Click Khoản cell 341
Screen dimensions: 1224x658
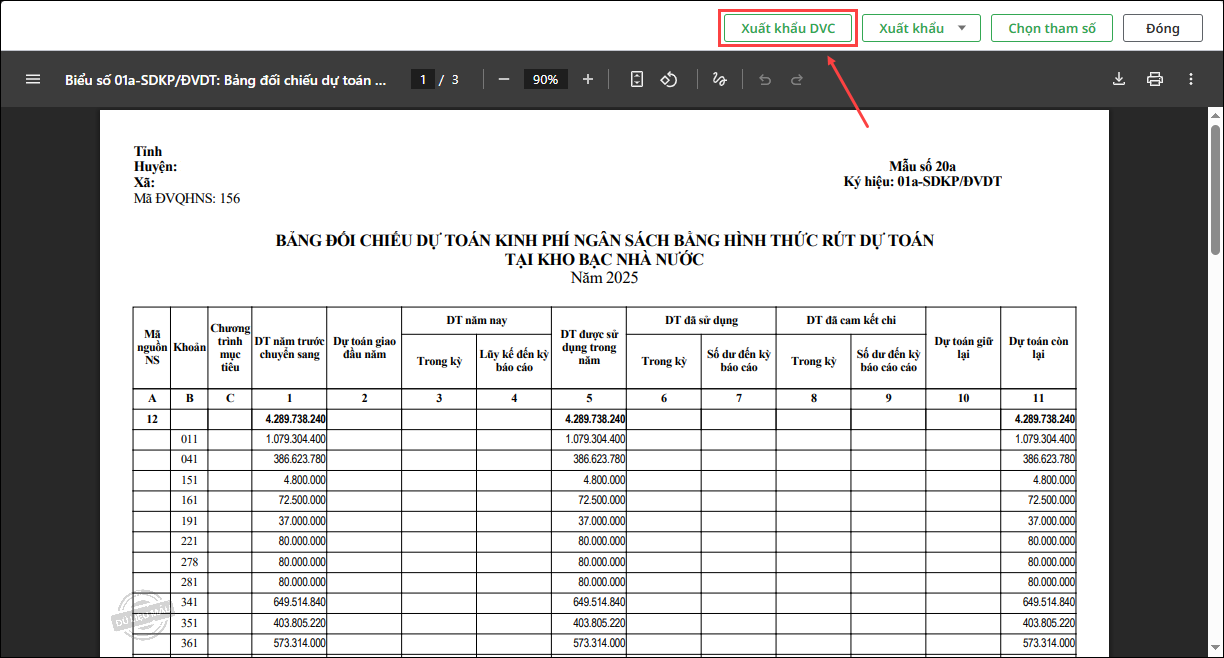pyautogui.click(x=189, y=602)
